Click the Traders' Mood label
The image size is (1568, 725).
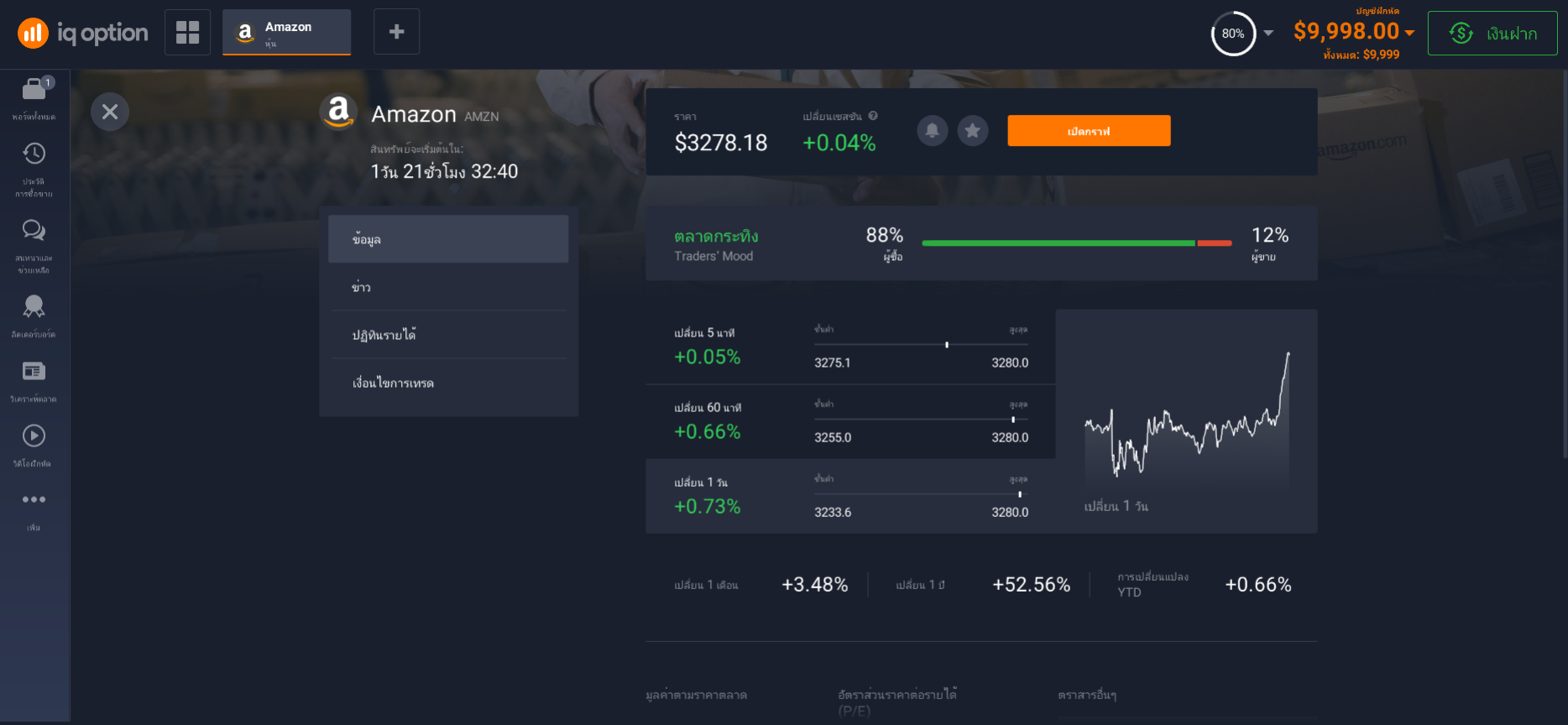(713, 256)
